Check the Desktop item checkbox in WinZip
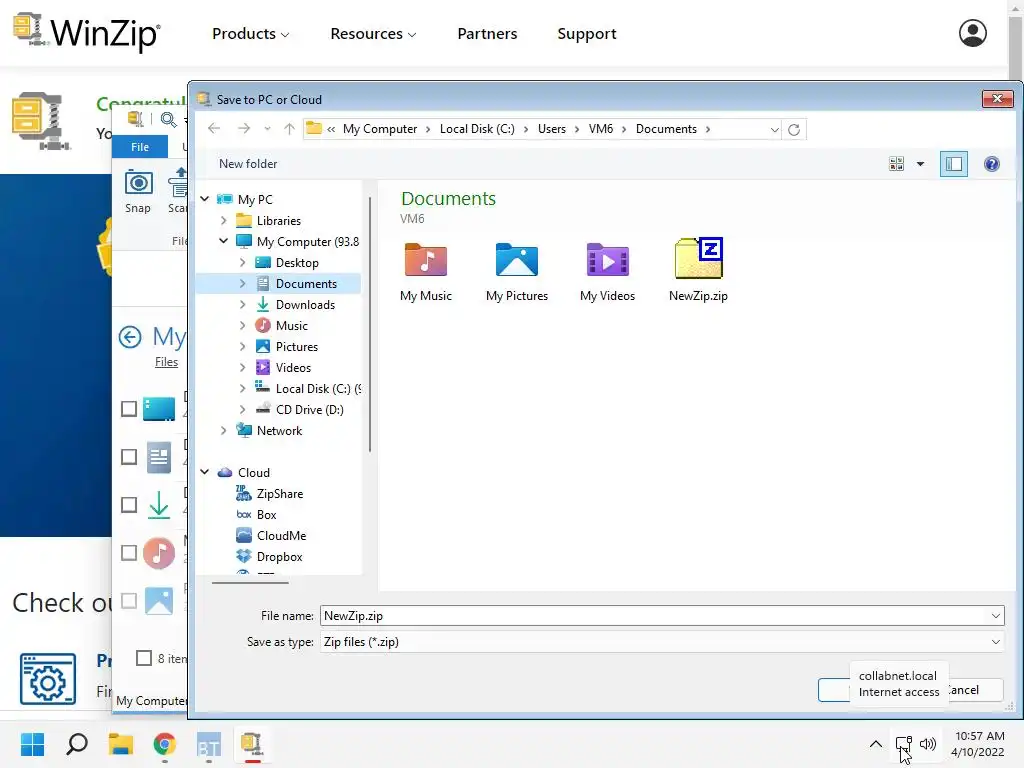 coord(129,409)
